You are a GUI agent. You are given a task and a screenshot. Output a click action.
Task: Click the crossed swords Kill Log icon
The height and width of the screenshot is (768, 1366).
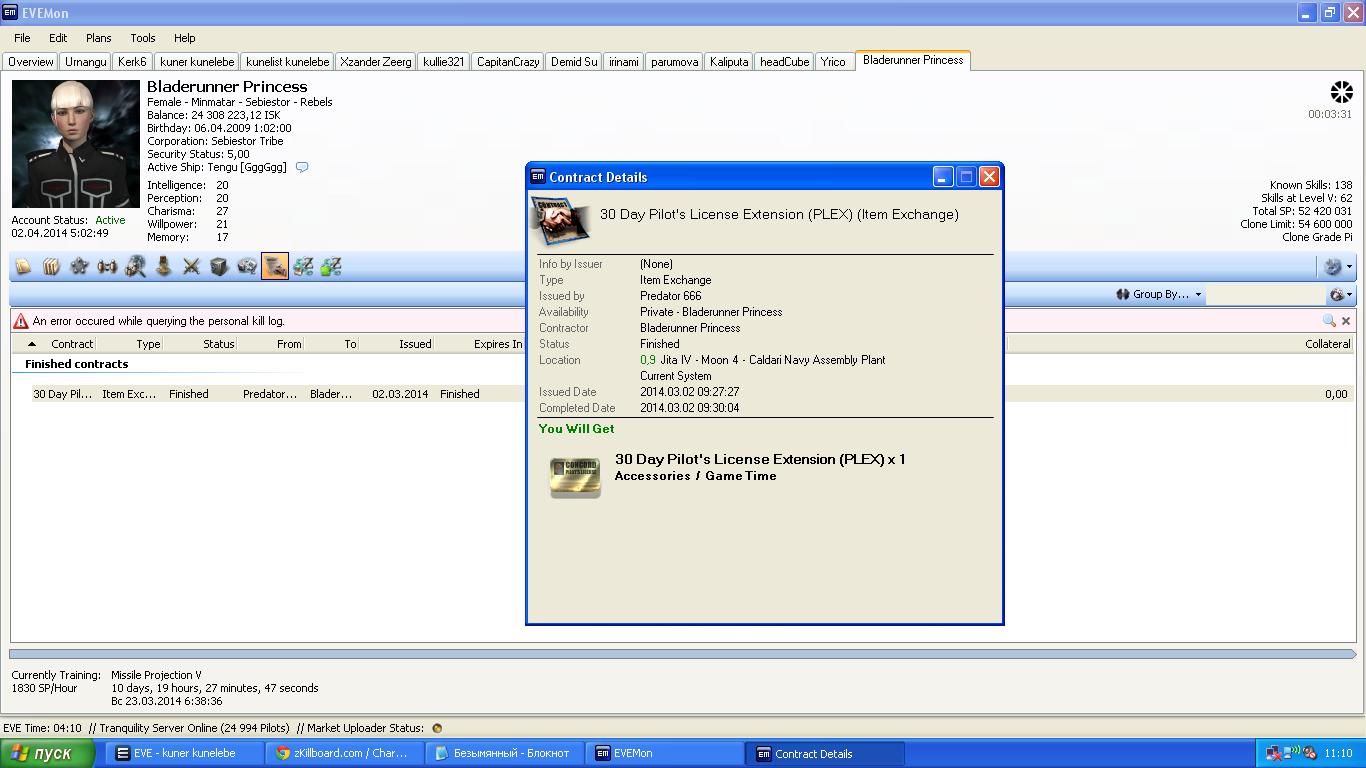click(191, 267)
